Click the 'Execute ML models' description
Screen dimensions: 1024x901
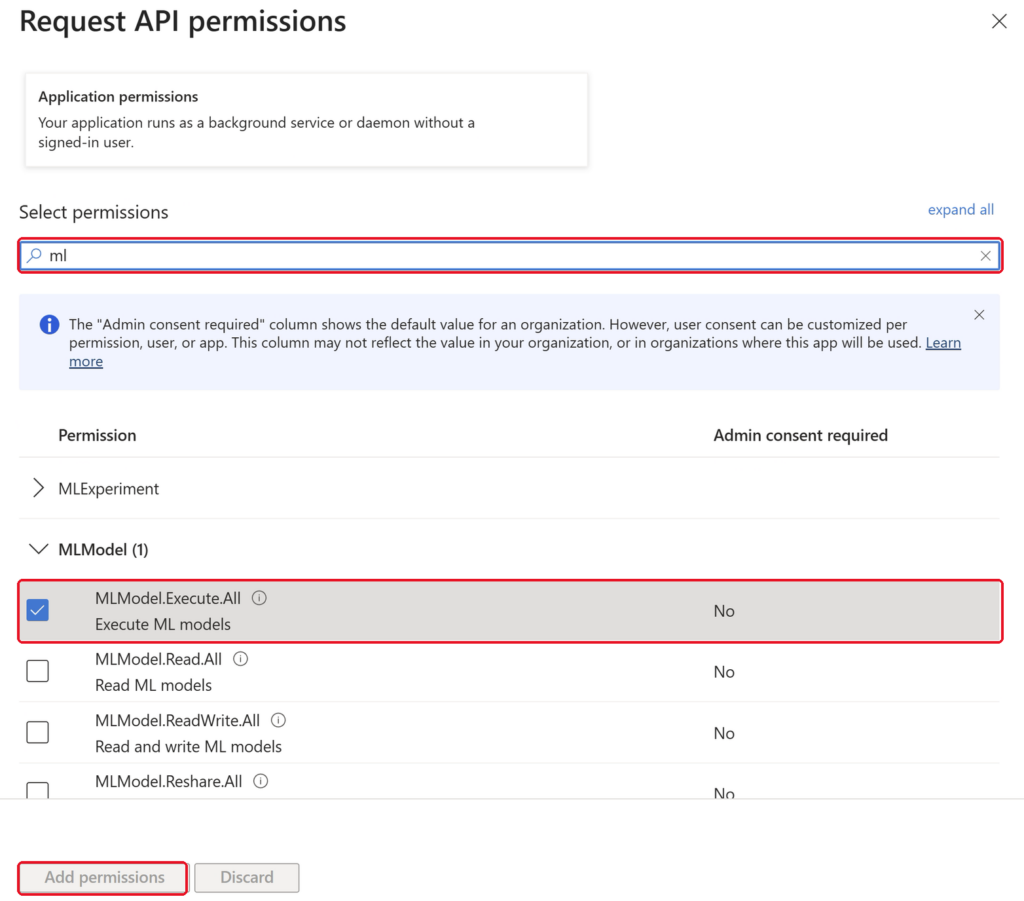(x=163, y=624)
